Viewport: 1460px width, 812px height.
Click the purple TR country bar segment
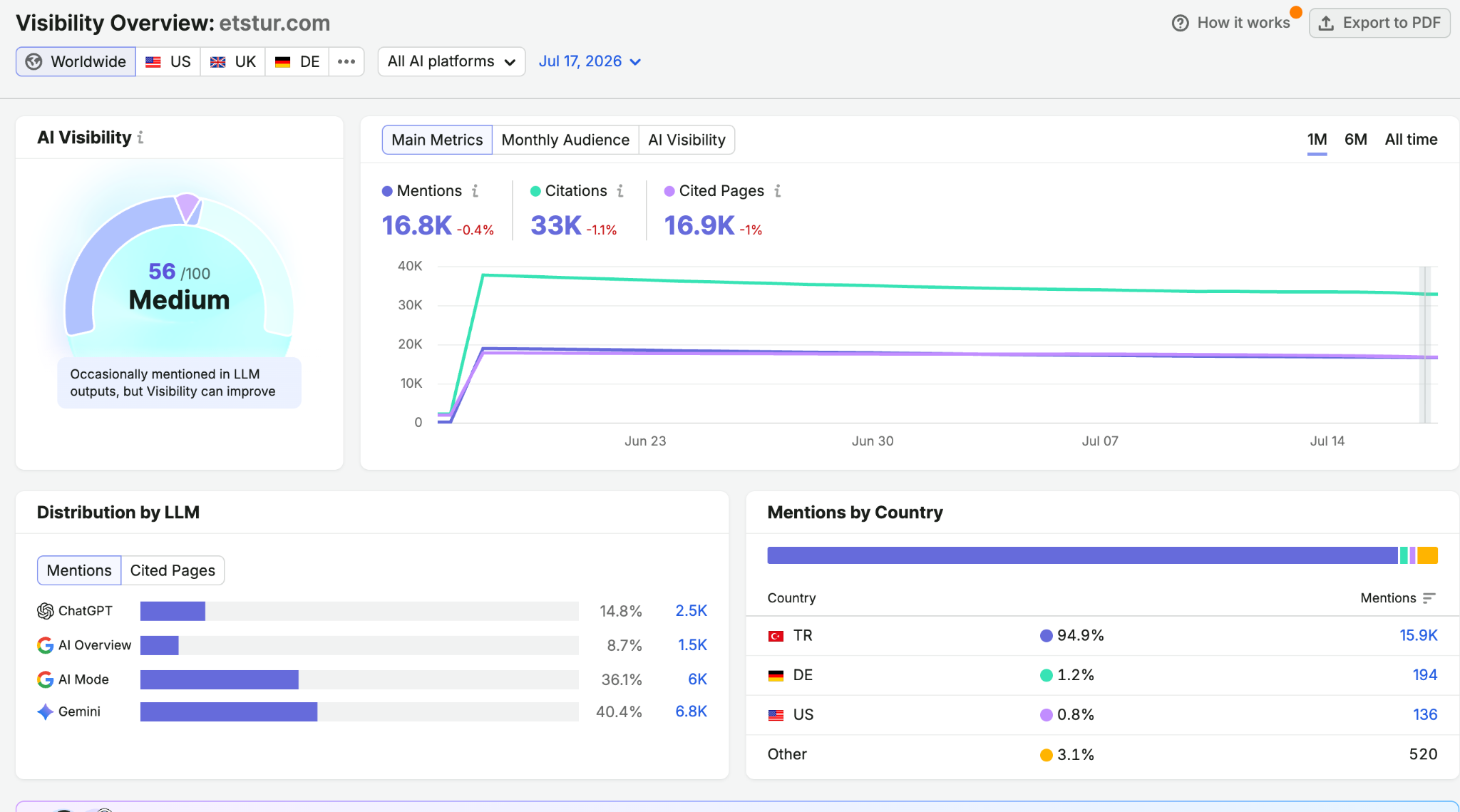[1082, 555]
